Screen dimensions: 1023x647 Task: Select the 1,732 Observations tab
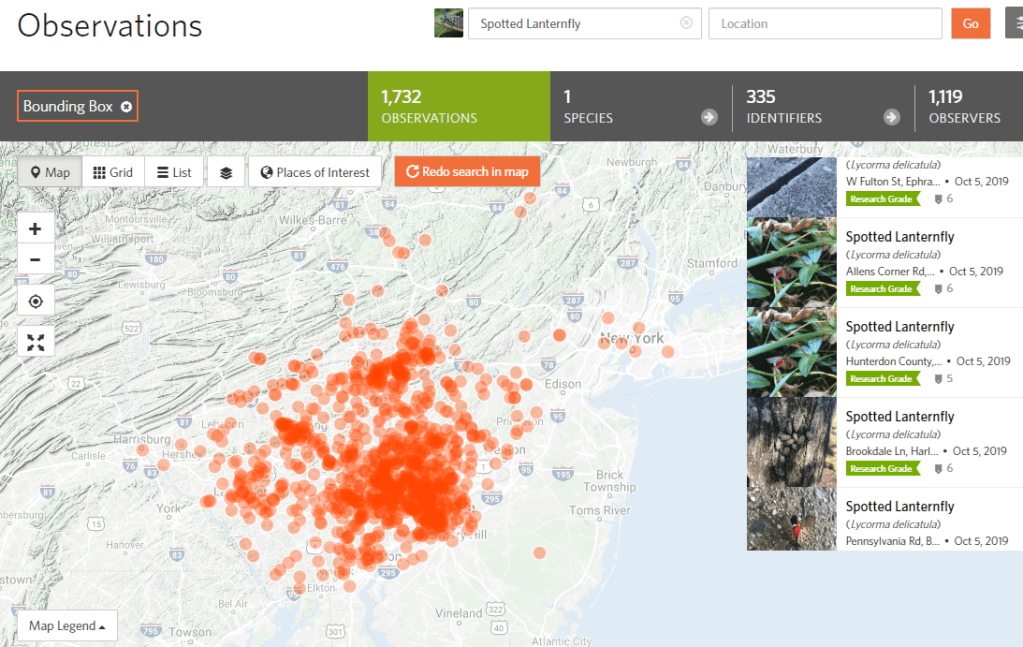(x=458, y=106)
